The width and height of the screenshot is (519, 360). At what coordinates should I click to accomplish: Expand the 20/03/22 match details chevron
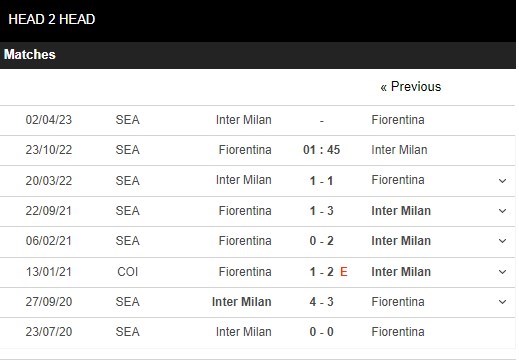(502, 181)
